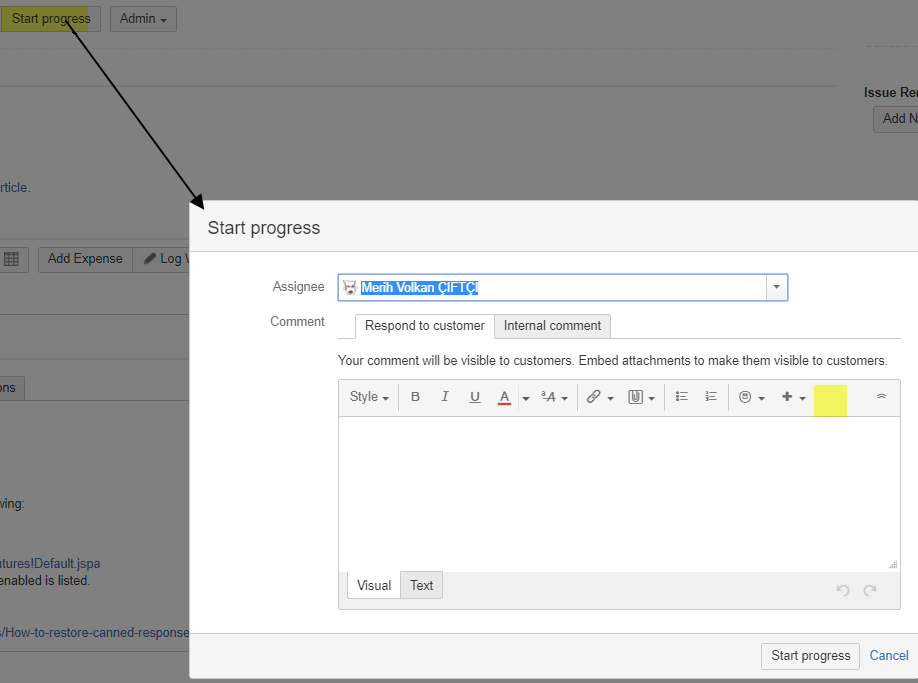Collapse the editor toolbar with the chevron
The width and height of the screenshot is (918, 683).
pyautogui.click(x=880, y=397)
